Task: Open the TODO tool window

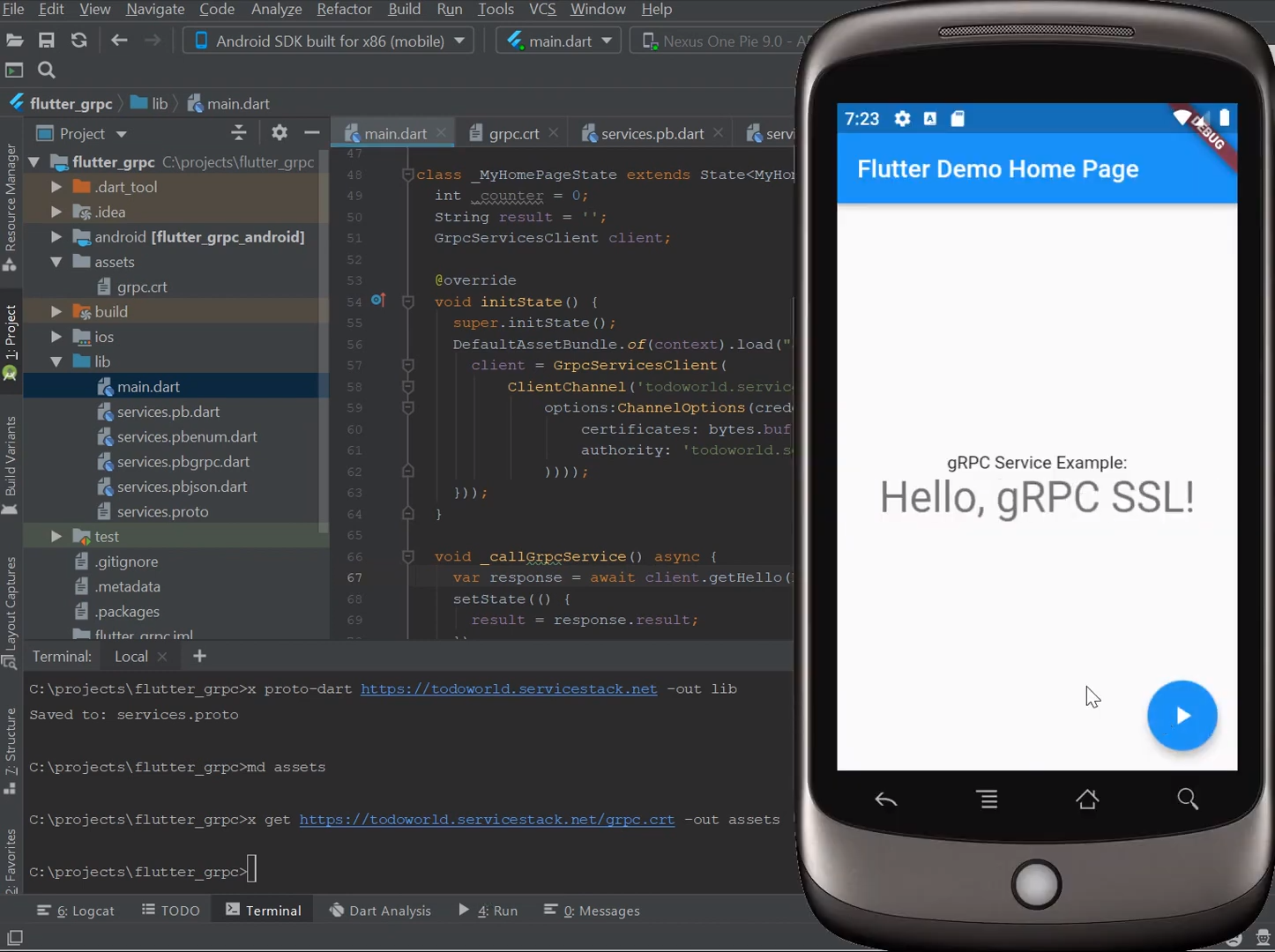Action: pyautogui.click(x=171, y=911)
